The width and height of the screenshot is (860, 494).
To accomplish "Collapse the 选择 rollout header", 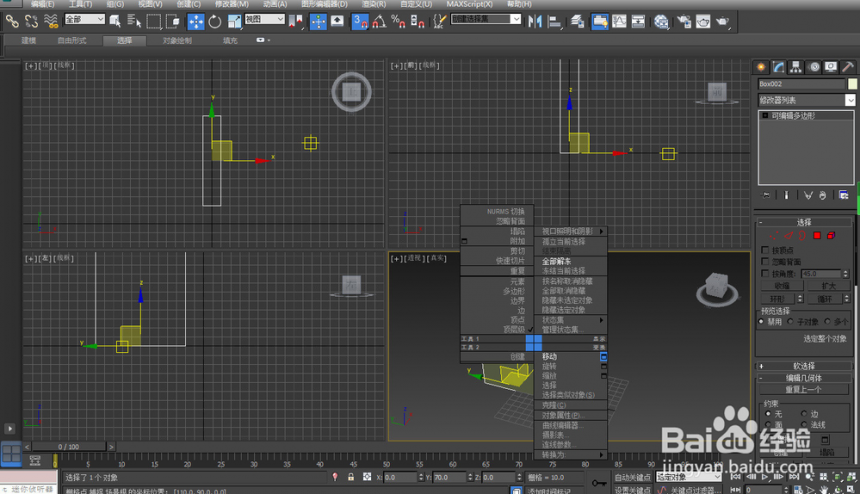I will (804, 222).
